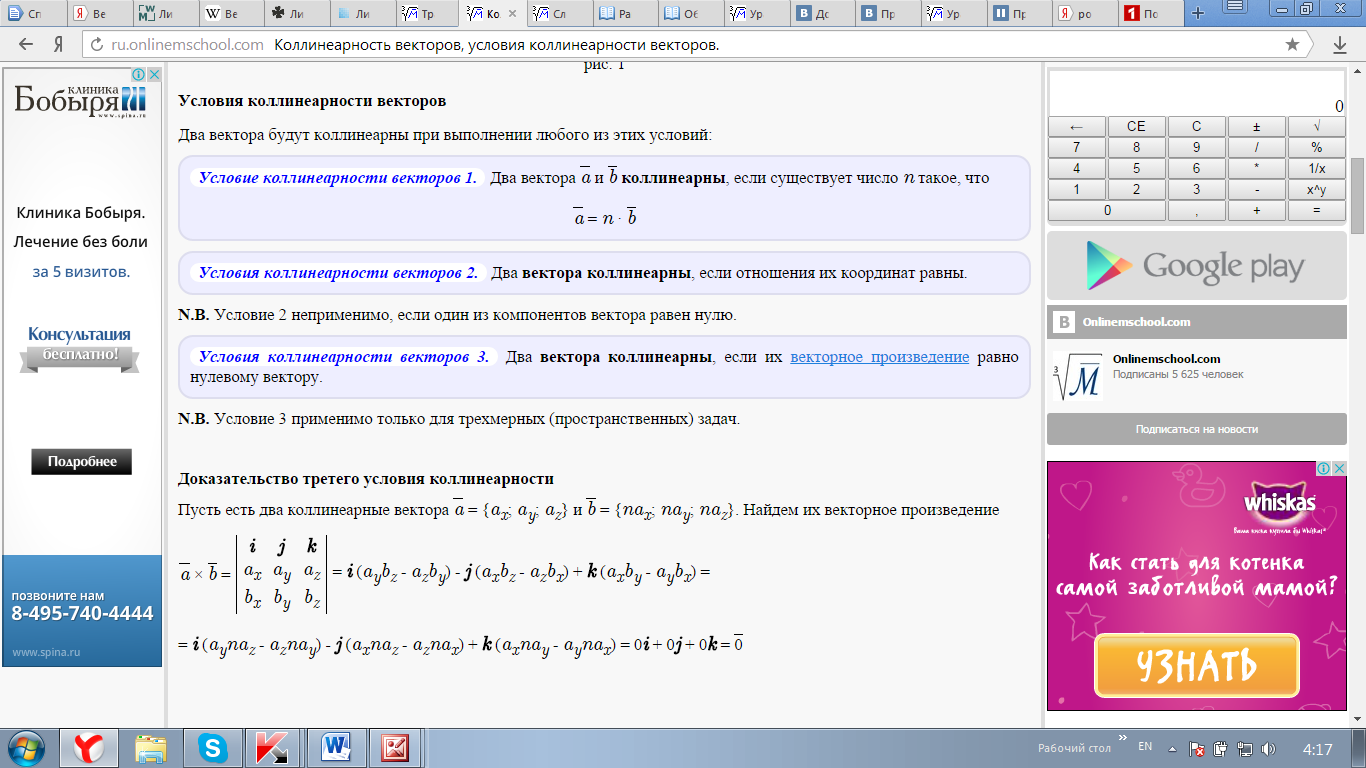Click calculator digit '0' button

pos(1106,211)
